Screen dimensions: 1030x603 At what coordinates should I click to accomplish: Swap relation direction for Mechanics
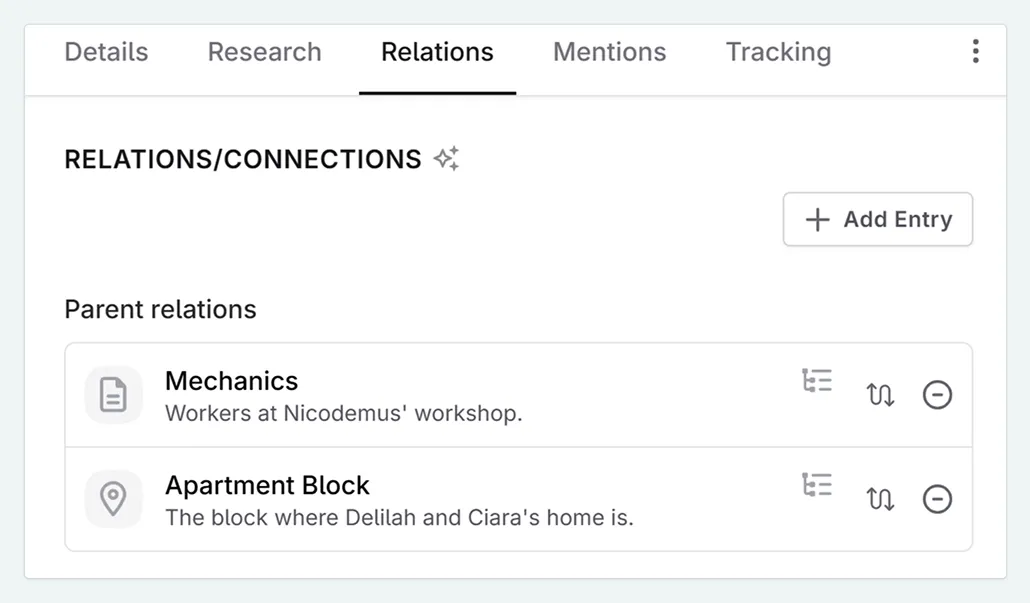pyautogui.click(x=880, y=395)
